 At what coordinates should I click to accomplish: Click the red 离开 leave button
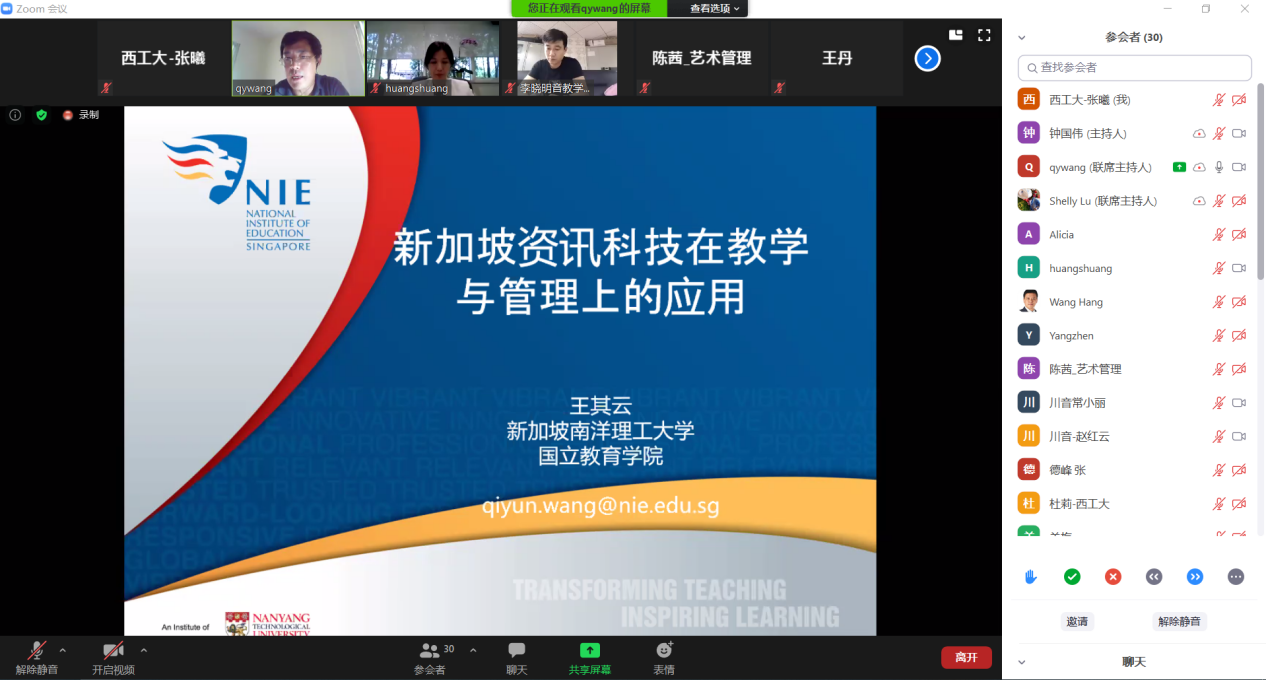[966, 657]
